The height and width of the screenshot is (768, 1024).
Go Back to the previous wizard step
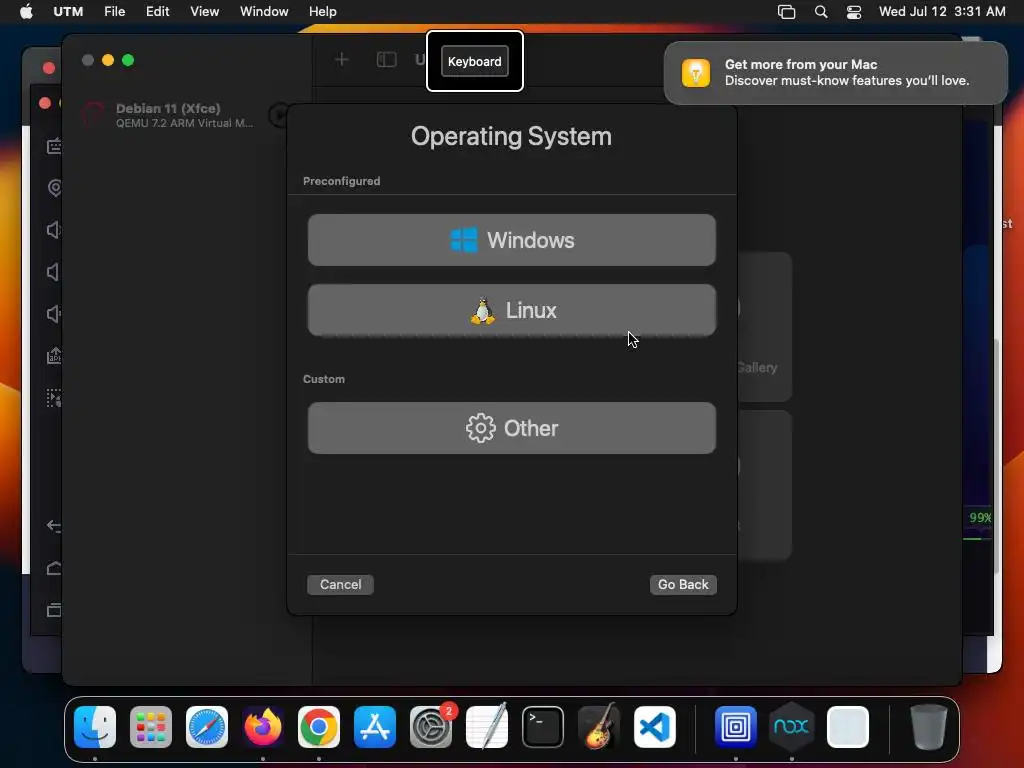(x=683, y=584)
